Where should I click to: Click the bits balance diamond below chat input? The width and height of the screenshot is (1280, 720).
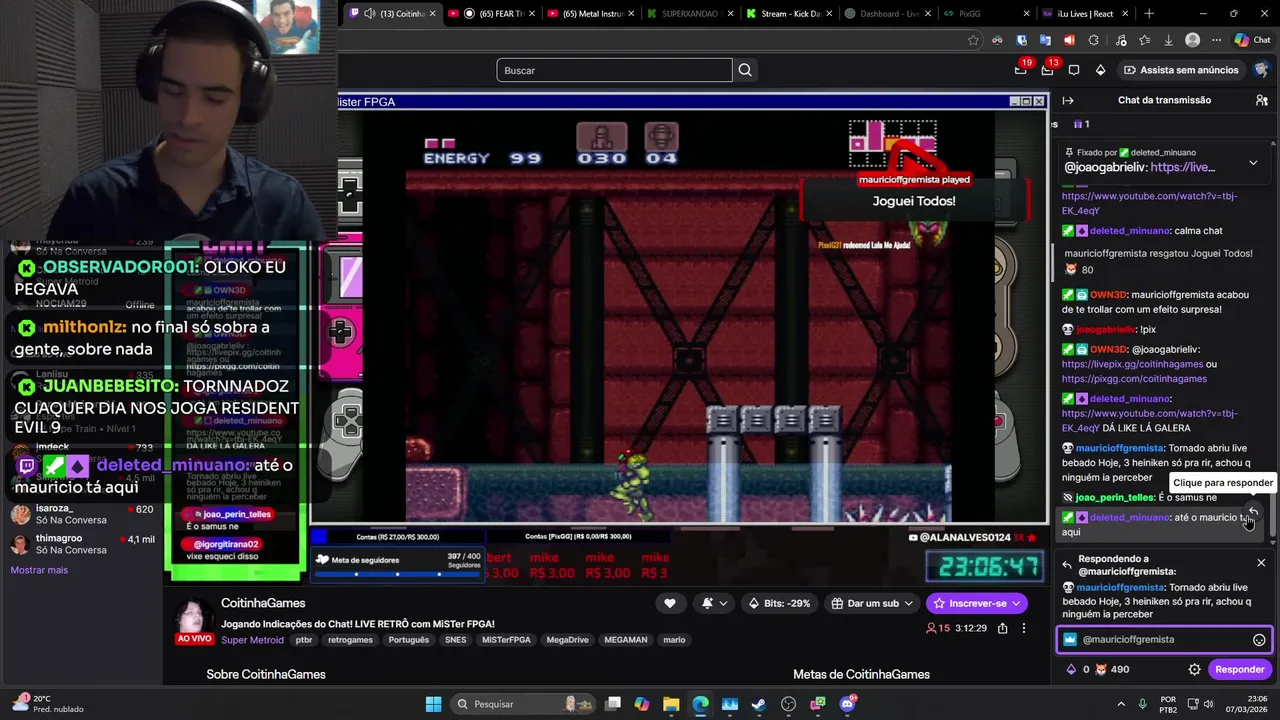point(1071,670)
